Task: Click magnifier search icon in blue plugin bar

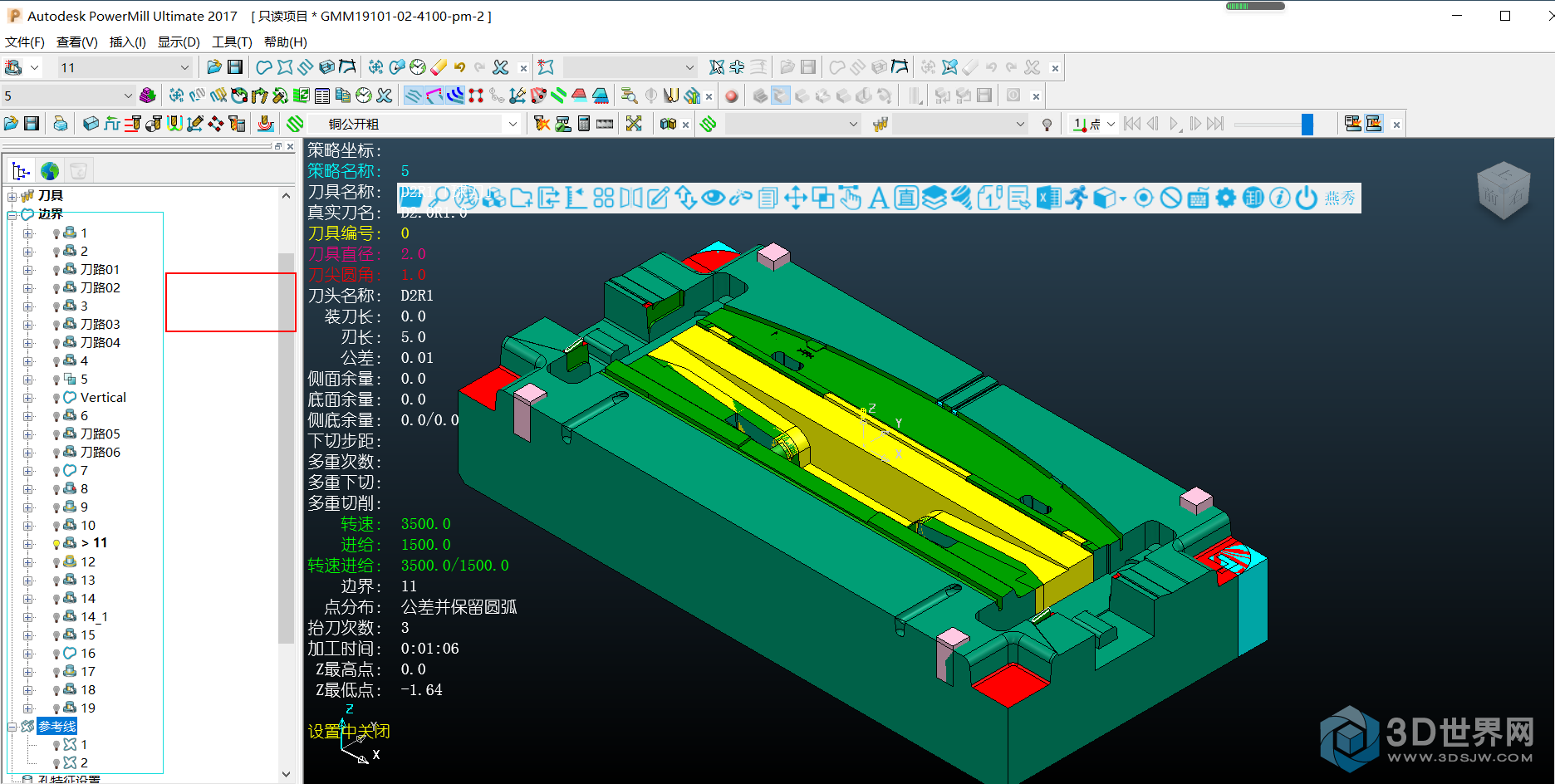Action: 439,198
